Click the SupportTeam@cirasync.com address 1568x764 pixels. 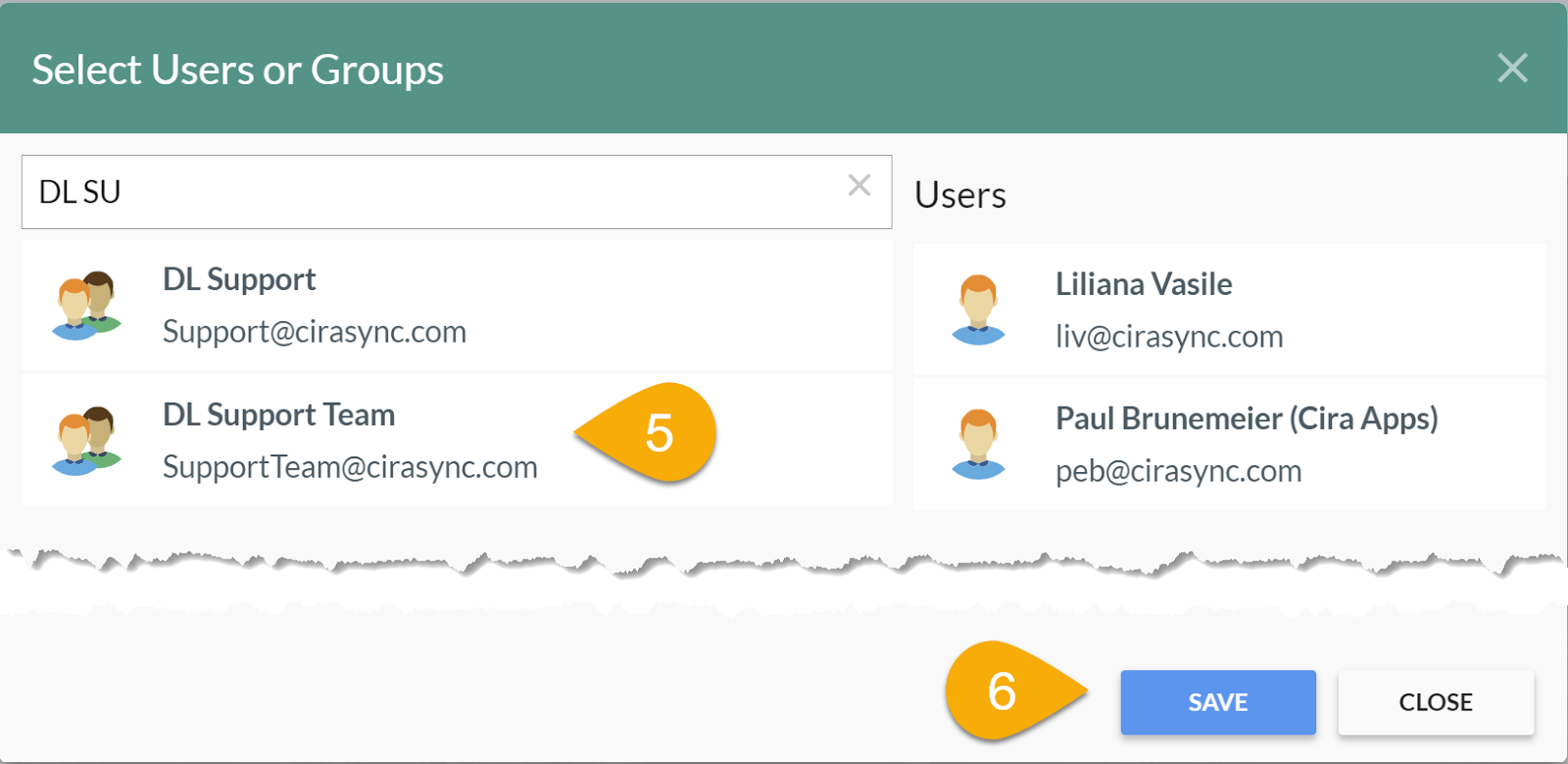point(350,467)
